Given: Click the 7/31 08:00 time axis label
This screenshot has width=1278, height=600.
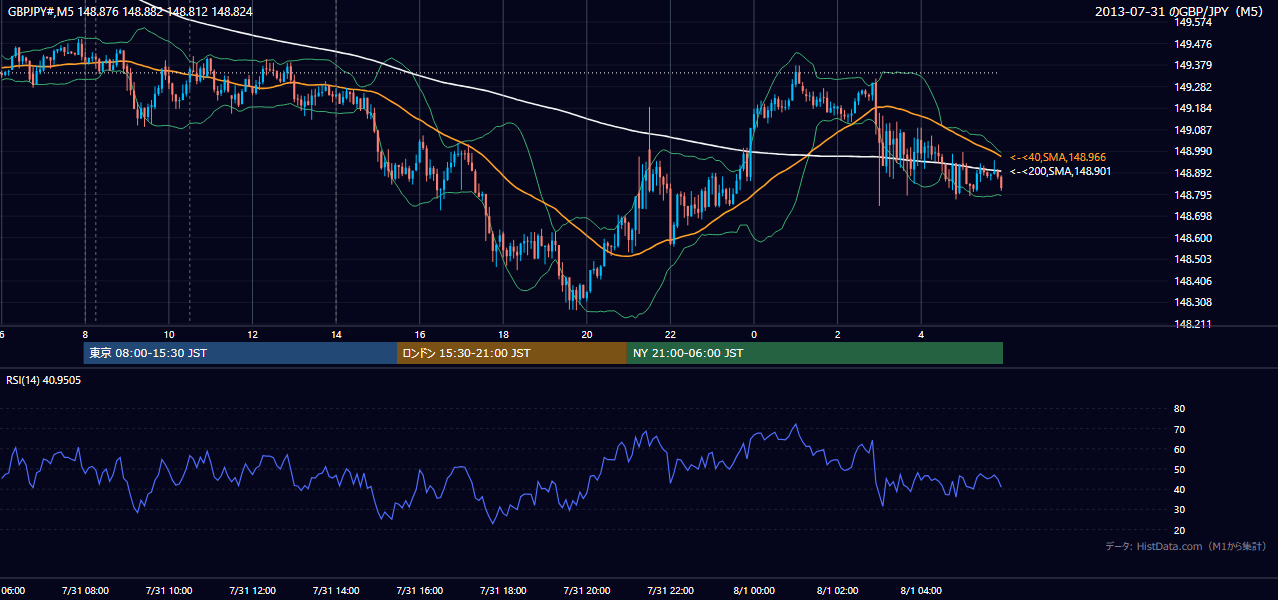Looking at the screenshot, I should [85, 590].
